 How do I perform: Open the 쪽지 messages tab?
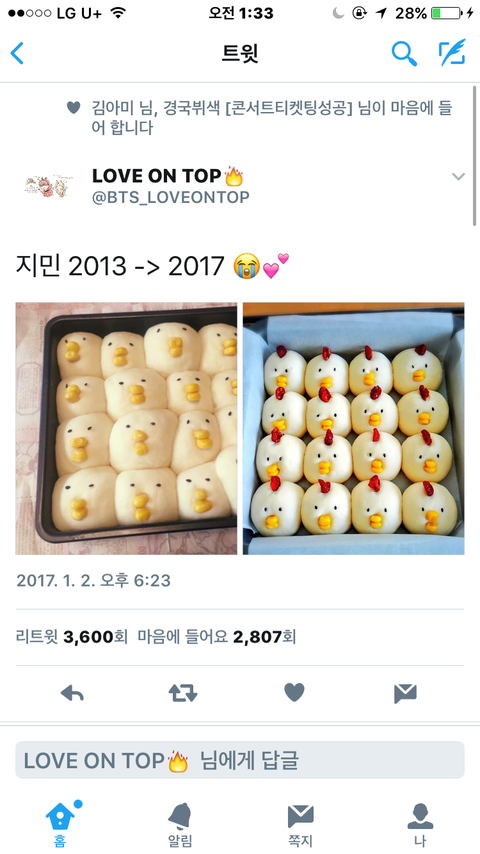[x=300, y=824]
